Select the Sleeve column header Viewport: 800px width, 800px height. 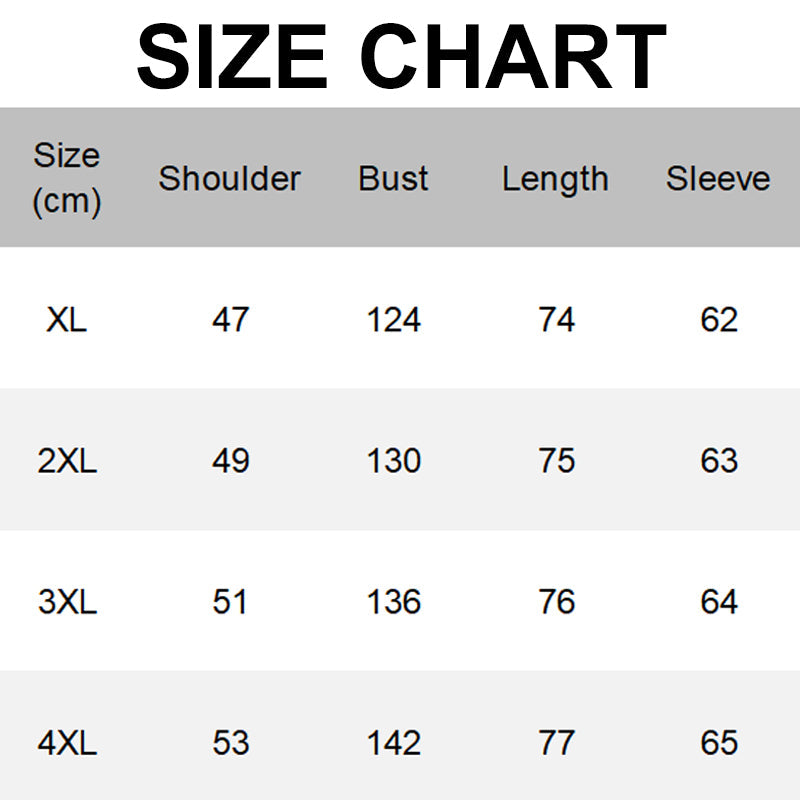click(718, 178)
